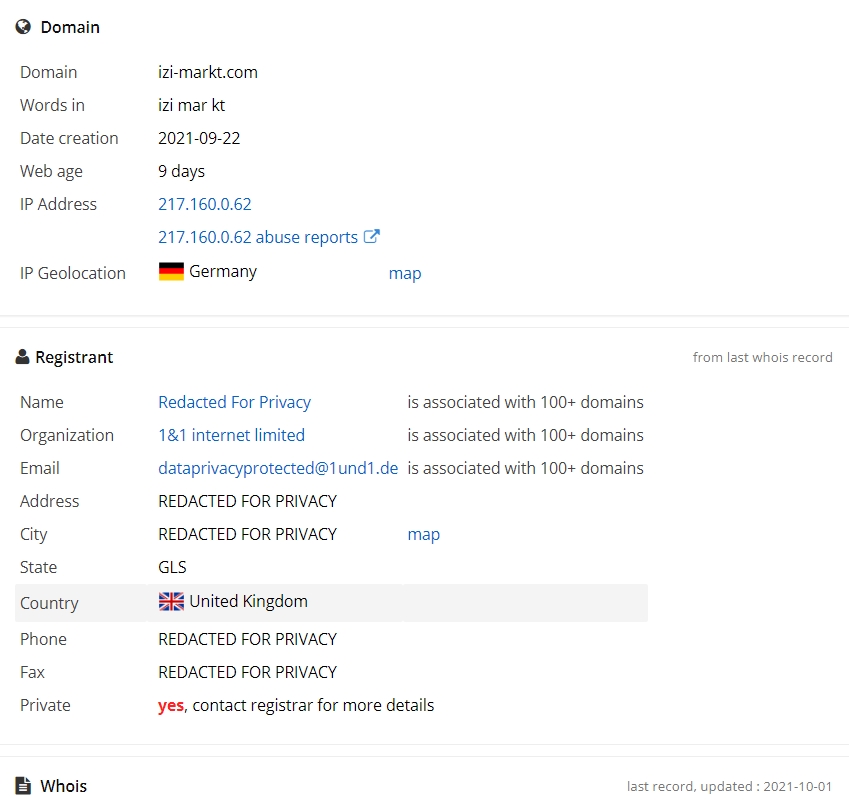Click the date creation value 2021-09-22

click(x=199, y=139)
